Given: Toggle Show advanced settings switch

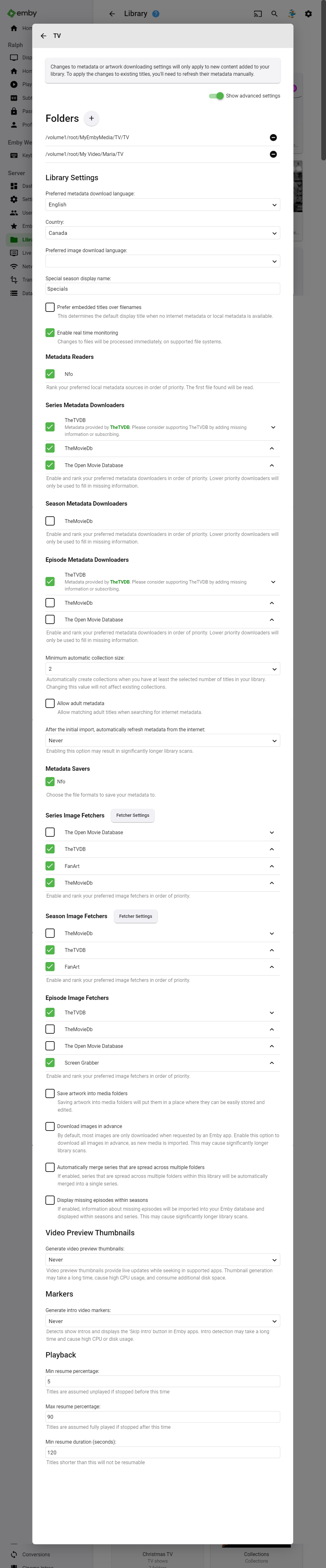Looking at the screenshot, I should tap(216, 96).
